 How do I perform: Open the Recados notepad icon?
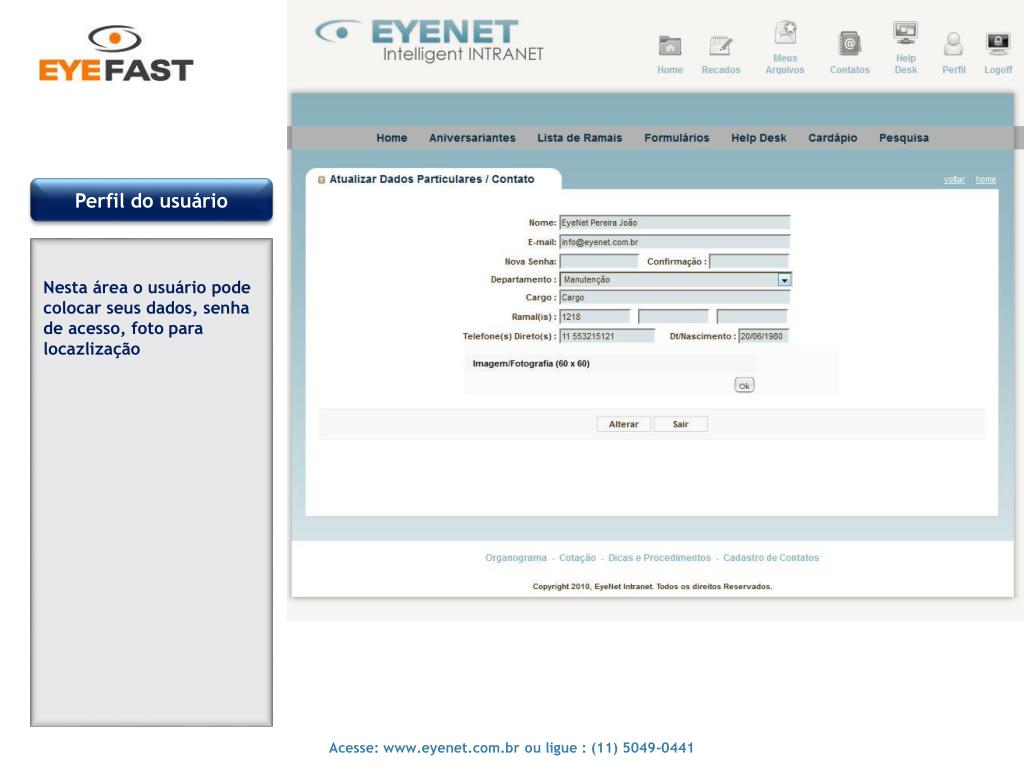(x=720, y=46)
